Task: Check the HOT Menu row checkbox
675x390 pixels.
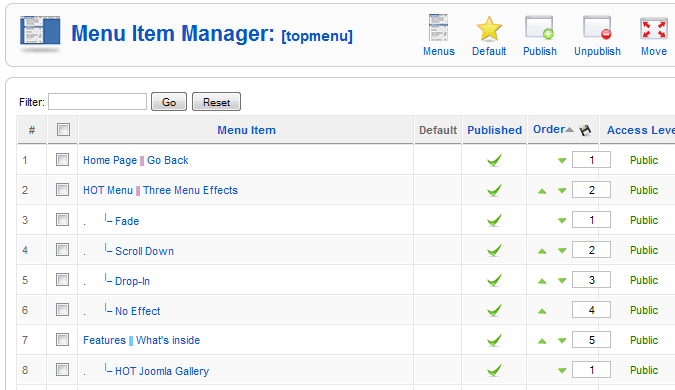Action: 62,189
